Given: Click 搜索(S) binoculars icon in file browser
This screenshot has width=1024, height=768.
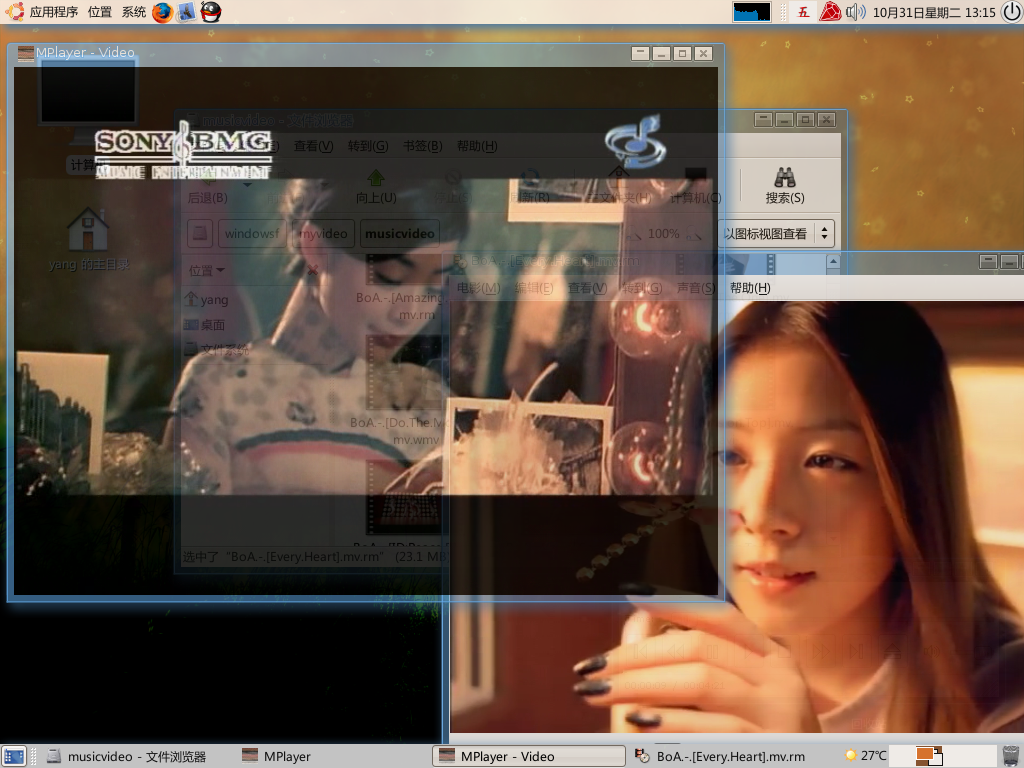Looking at the screenshot, I should coord(785,186).
